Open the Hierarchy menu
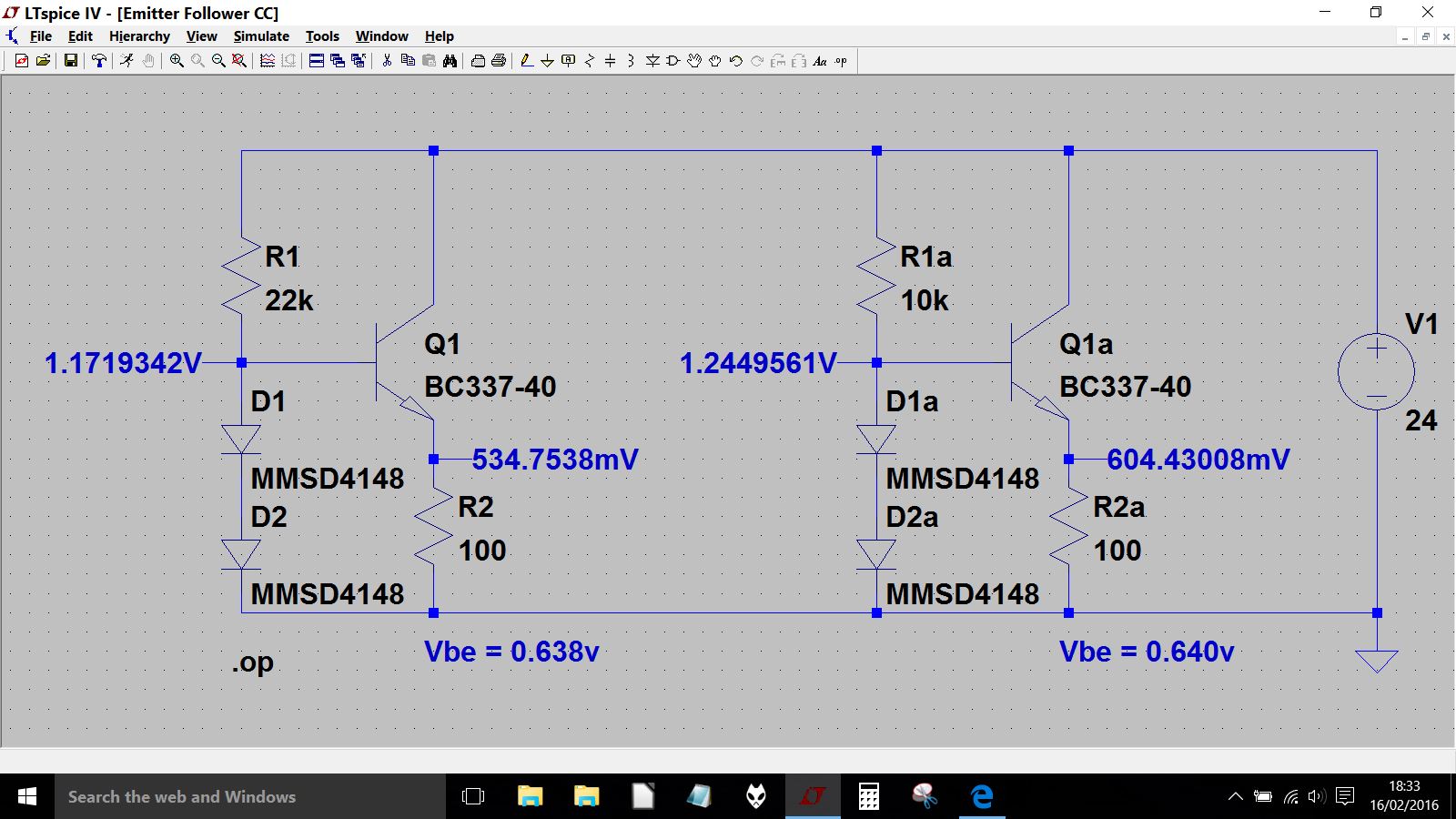1456x819 pixels. pyautogui.click(x=139, y=36)
